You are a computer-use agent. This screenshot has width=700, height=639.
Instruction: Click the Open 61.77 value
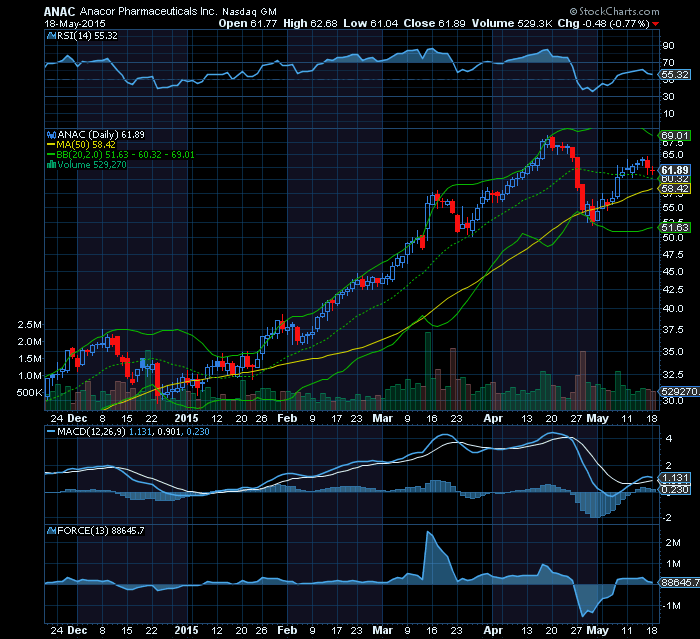click(247, 23)
